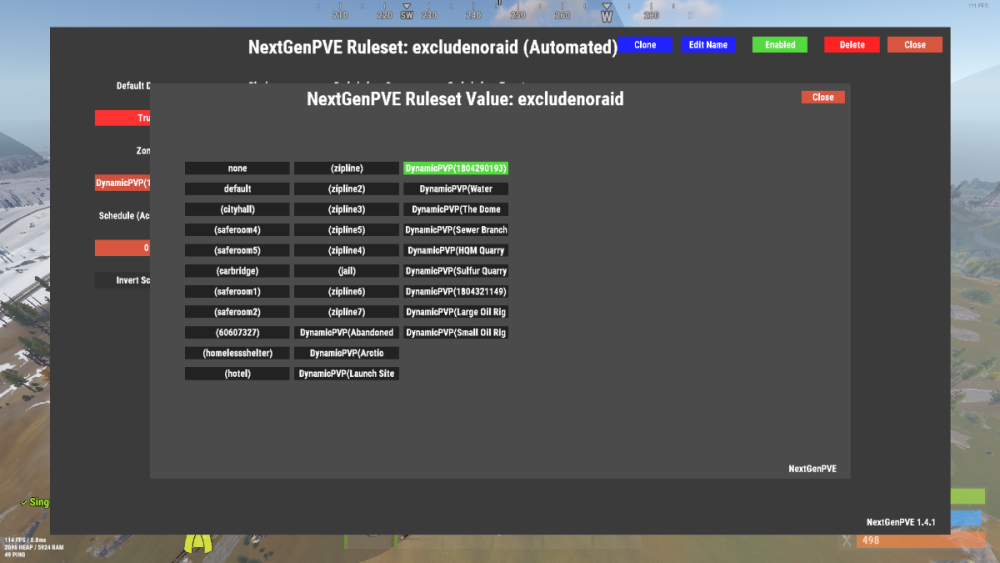
Task: Close the Ruleset Value excludenoraid dialog
Action: pos(823,97)
